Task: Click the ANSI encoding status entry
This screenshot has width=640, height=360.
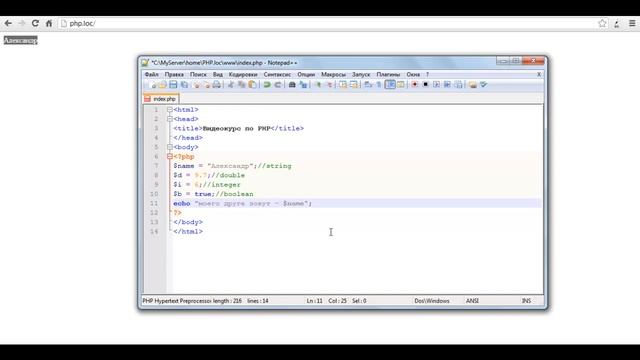Action: (x=472, y=301)
